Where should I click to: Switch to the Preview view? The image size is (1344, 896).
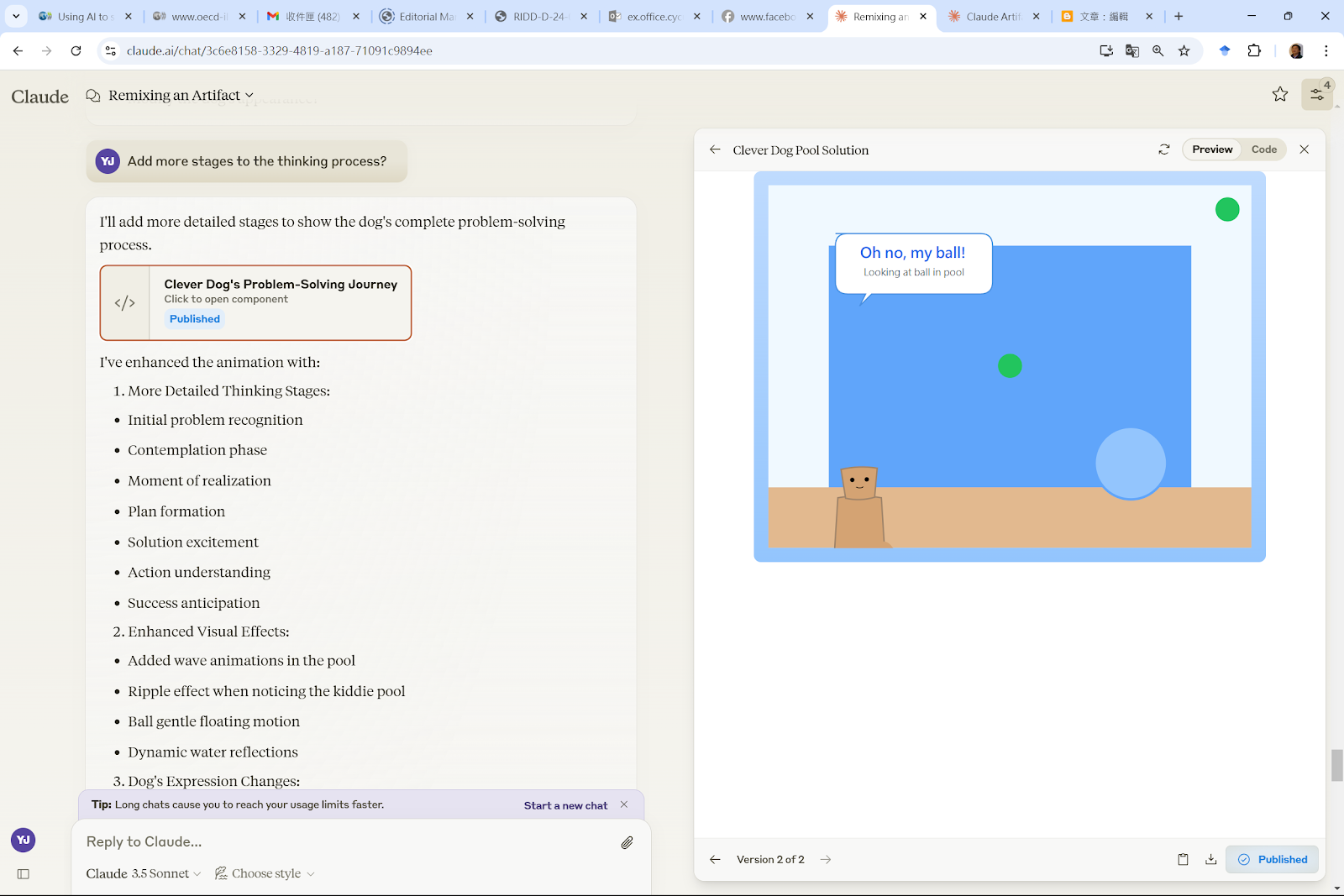1212,149
